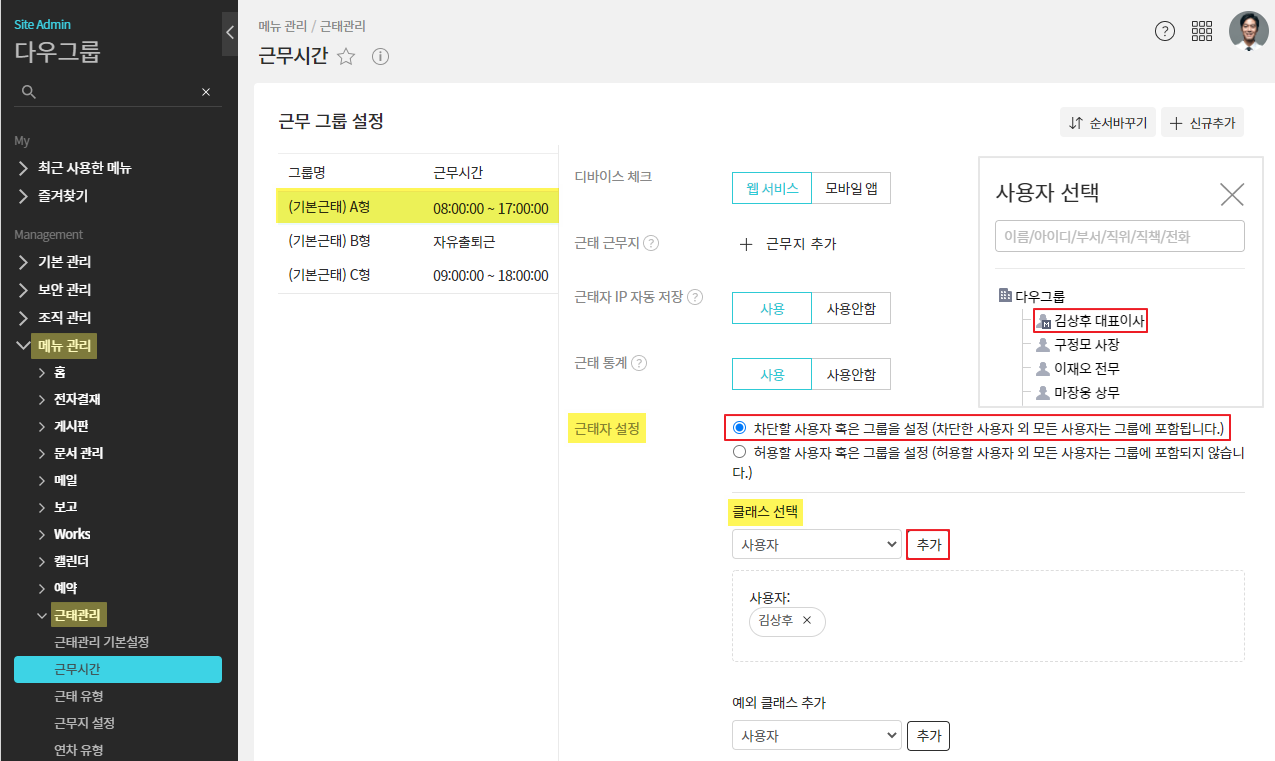Open the apps grid icon
The height and width of the screenshot is (761, 1275).
pos(1202,31)
